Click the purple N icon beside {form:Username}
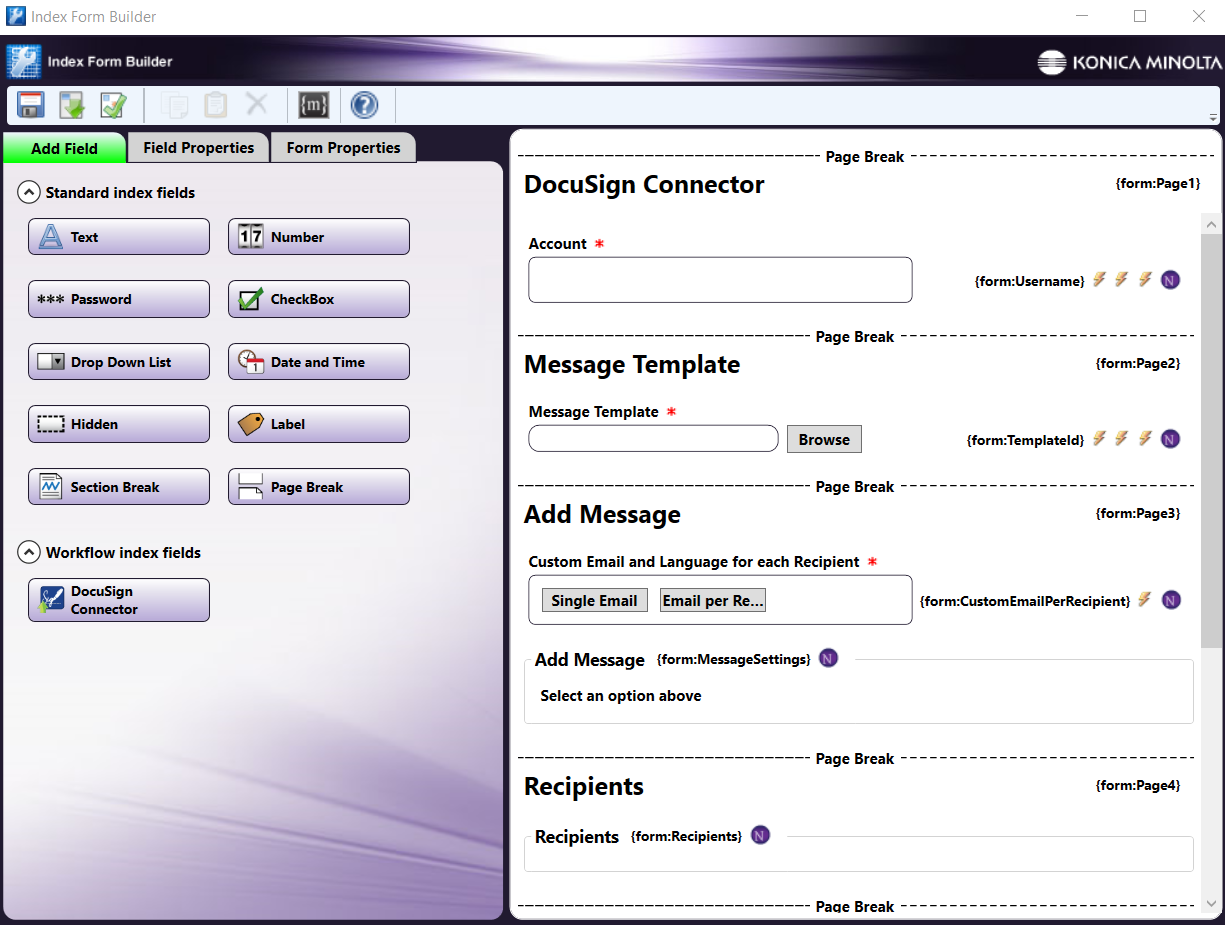The width and height of the screenshot is (1225, 925). pyautogui.click(x=1170, y=280)
